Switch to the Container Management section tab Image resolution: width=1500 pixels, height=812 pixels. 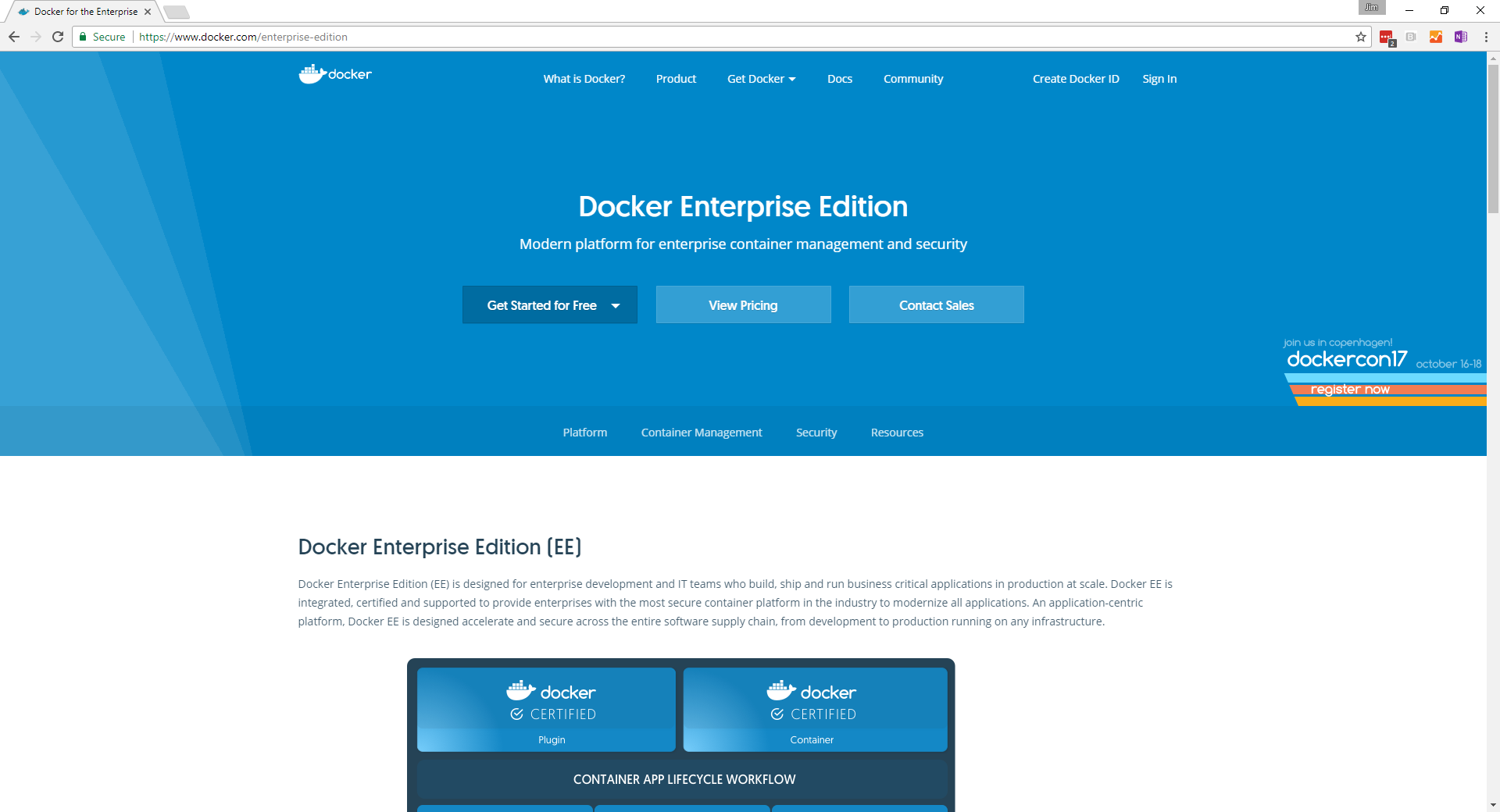click(x=701, y=433)
